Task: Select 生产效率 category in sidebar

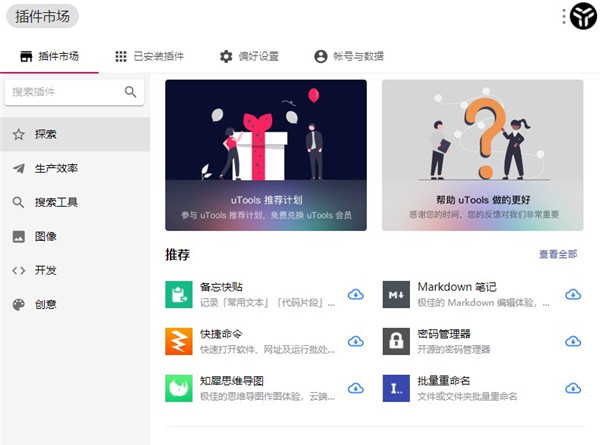Action: (75, 168)
